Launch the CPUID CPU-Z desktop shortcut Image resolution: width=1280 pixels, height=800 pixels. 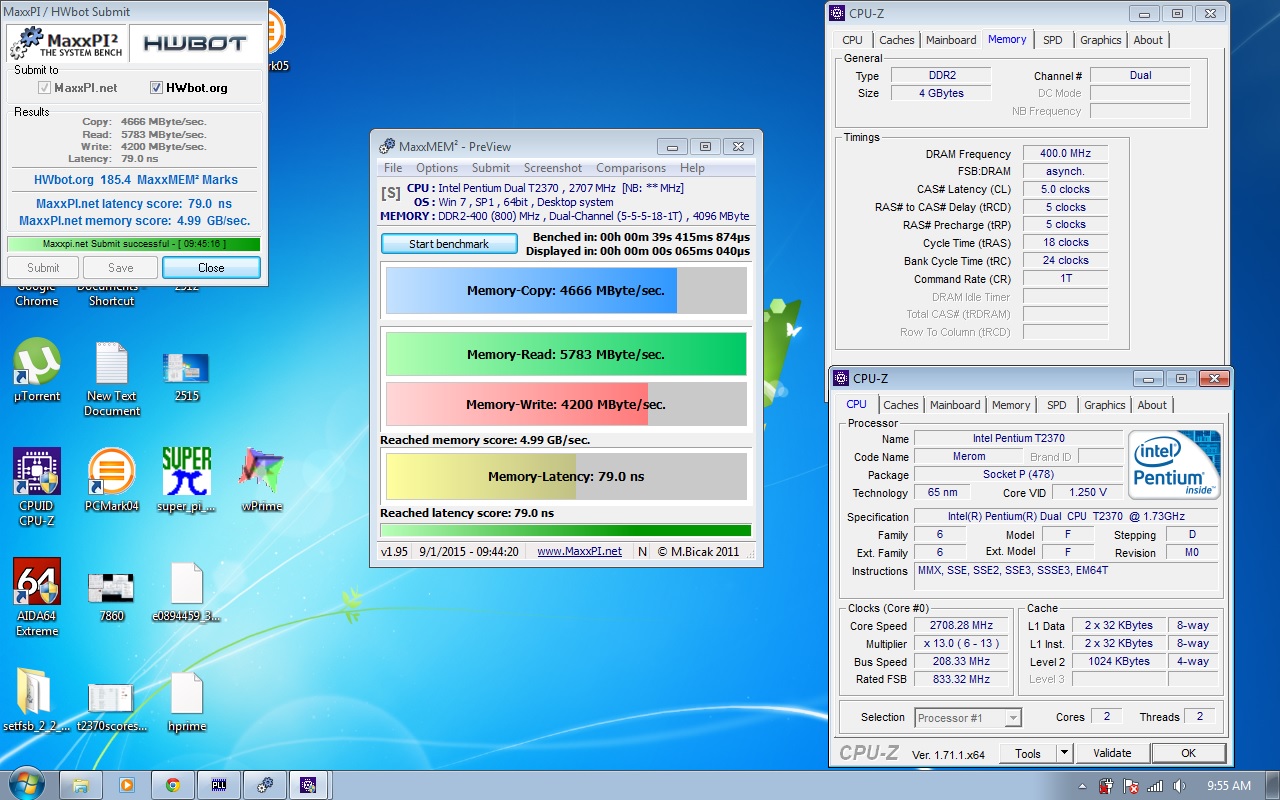tap(37, 487)
